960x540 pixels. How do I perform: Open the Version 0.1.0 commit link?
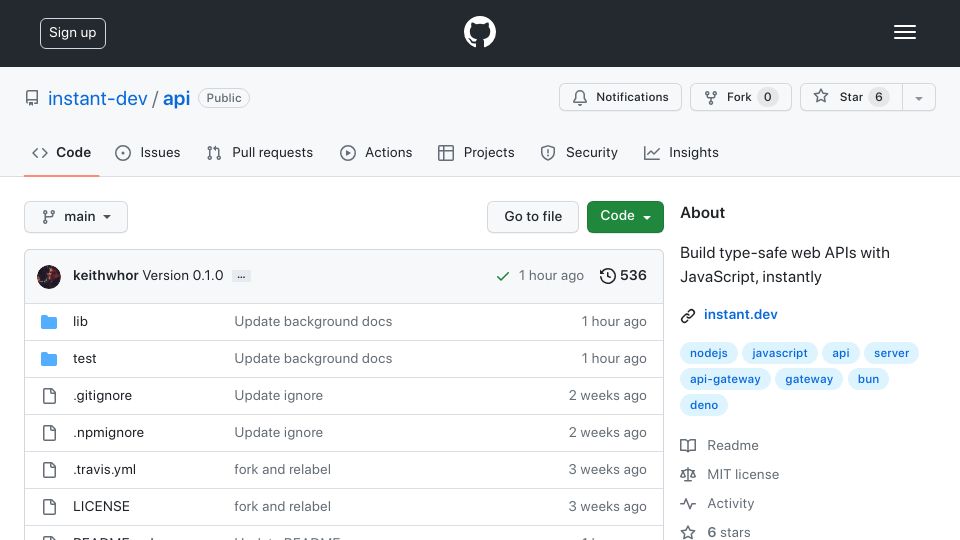182,276
